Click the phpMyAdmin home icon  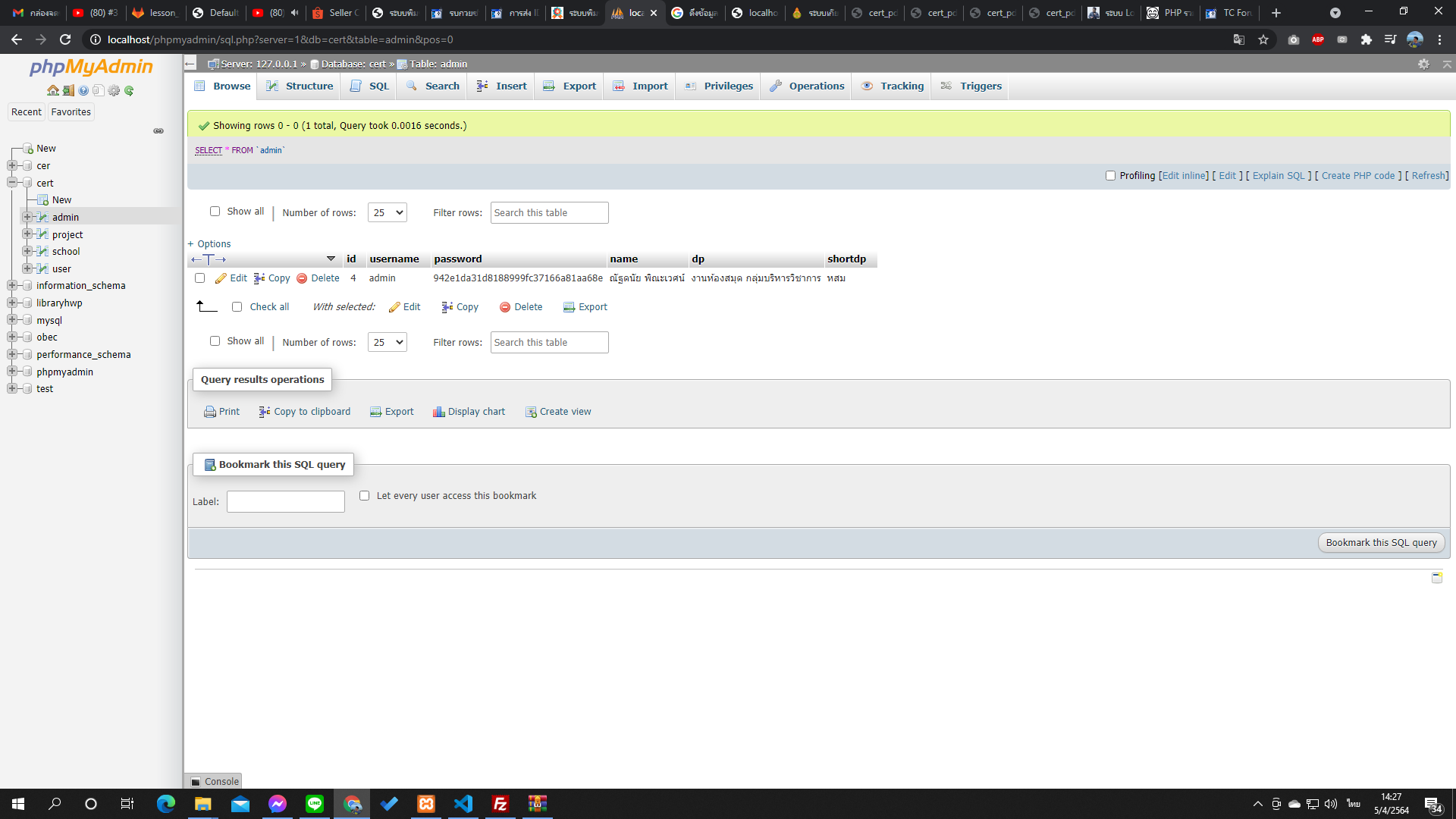click(52, 90)
